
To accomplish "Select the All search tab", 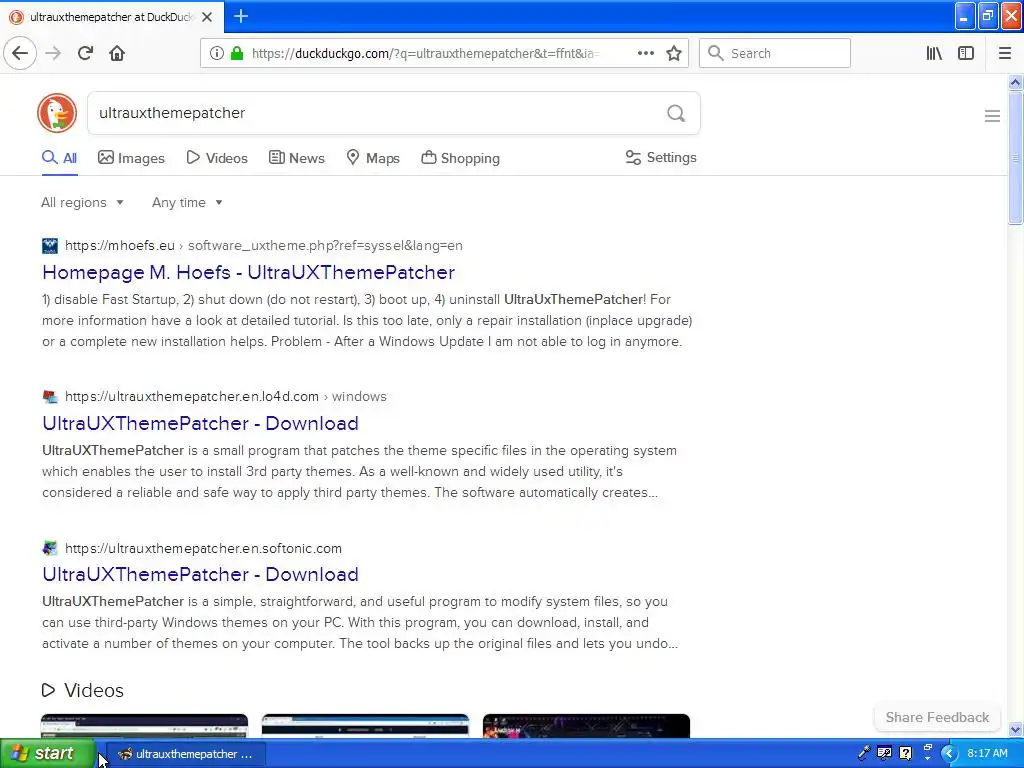I will click(x=59, y=158).
